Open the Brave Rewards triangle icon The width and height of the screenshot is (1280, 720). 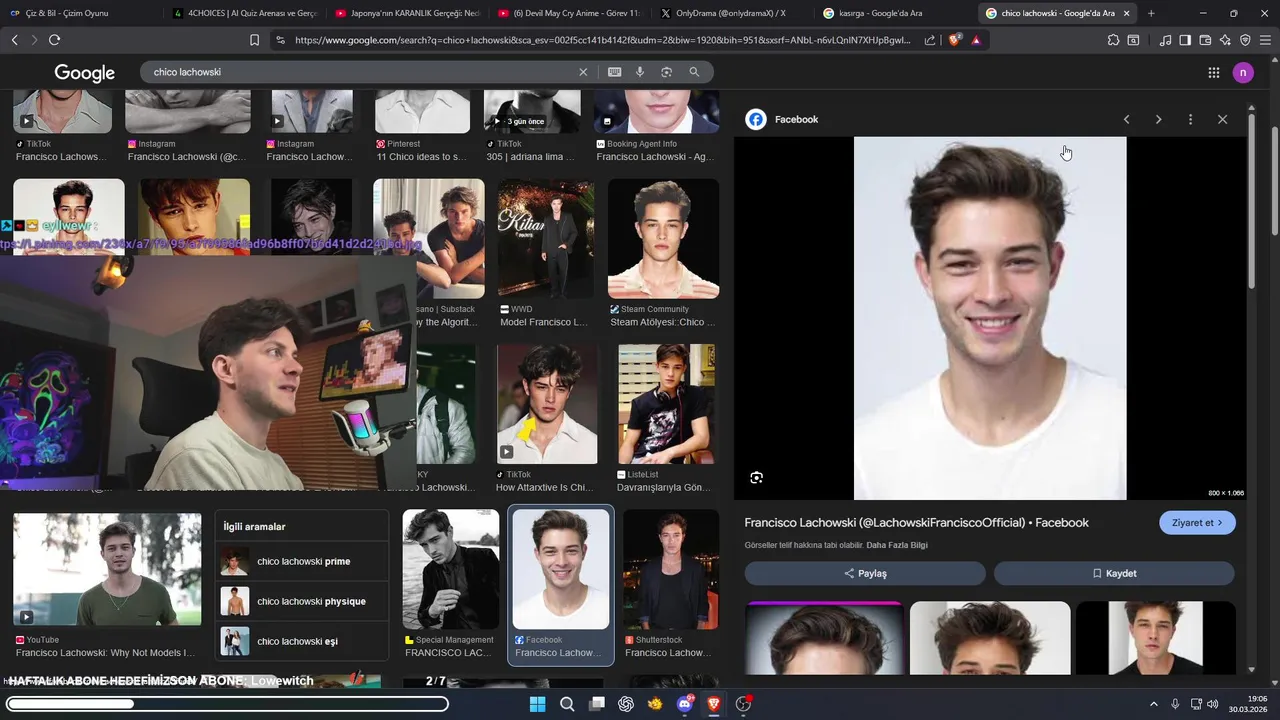[x=976, y=40]
